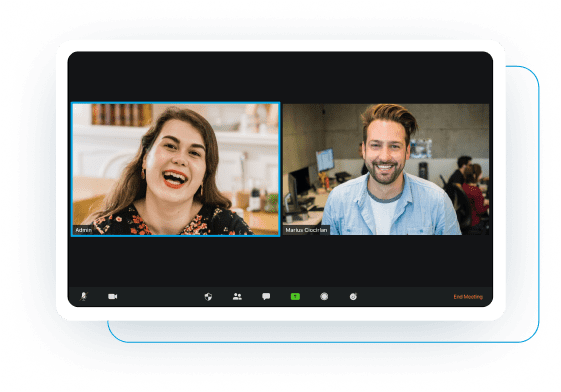
Task: Select the Marius Ciocirlan video tile
Action: [x=386, y=169]
